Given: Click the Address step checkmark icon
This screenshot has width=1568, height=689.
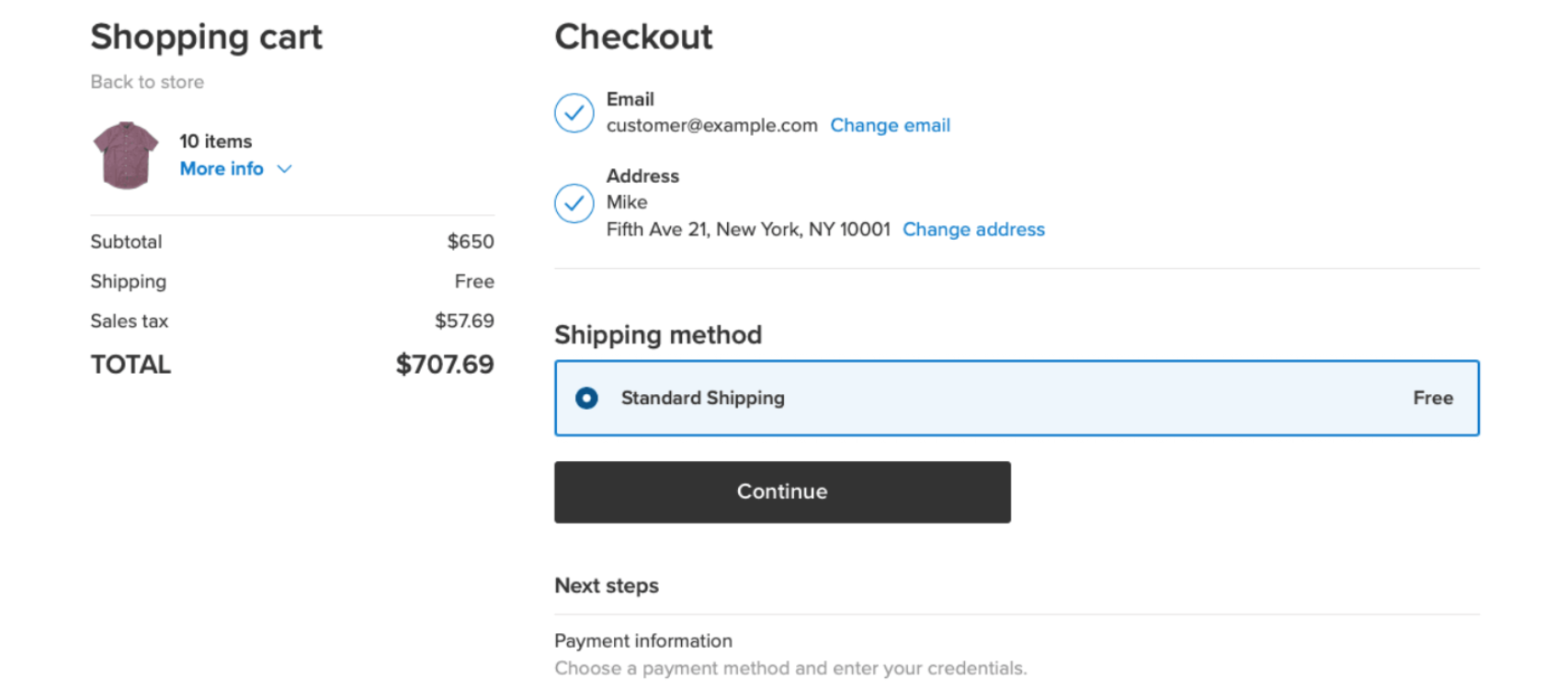Looking at the screenshot, I should [x=574, y=203].
